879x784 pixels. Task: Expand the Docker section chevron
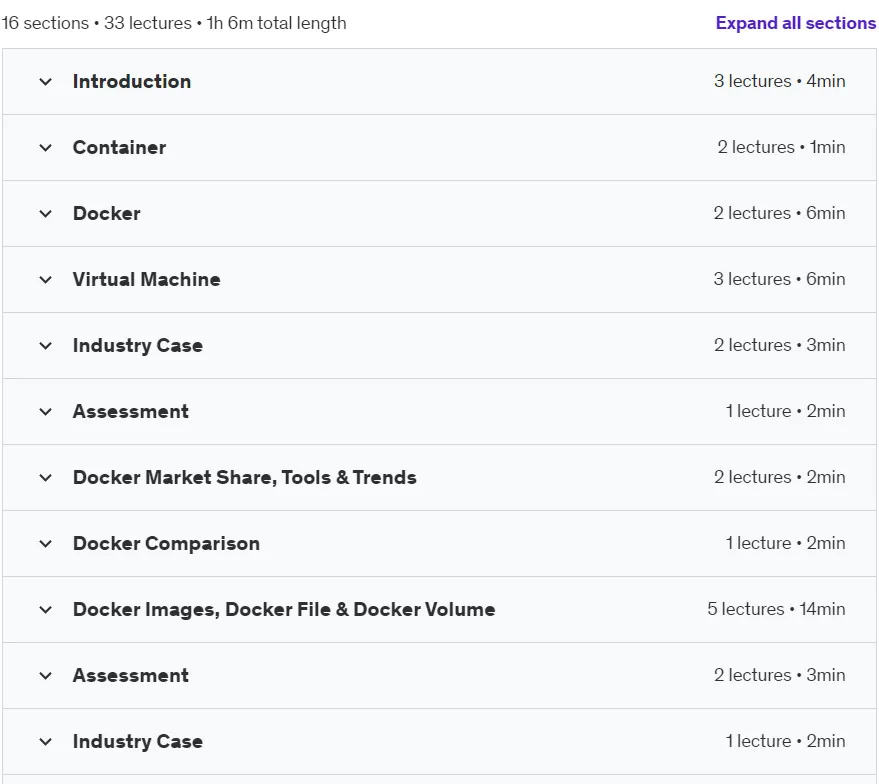tap(45, 214)
